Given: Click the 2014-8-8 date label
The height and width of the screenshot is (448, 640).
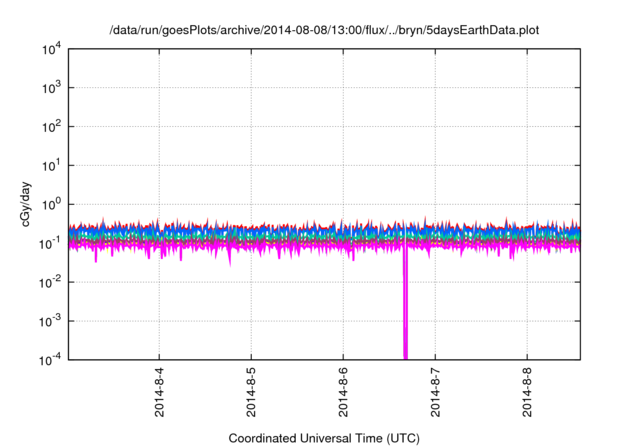Looking at the screenshot, I should (527, 392).
